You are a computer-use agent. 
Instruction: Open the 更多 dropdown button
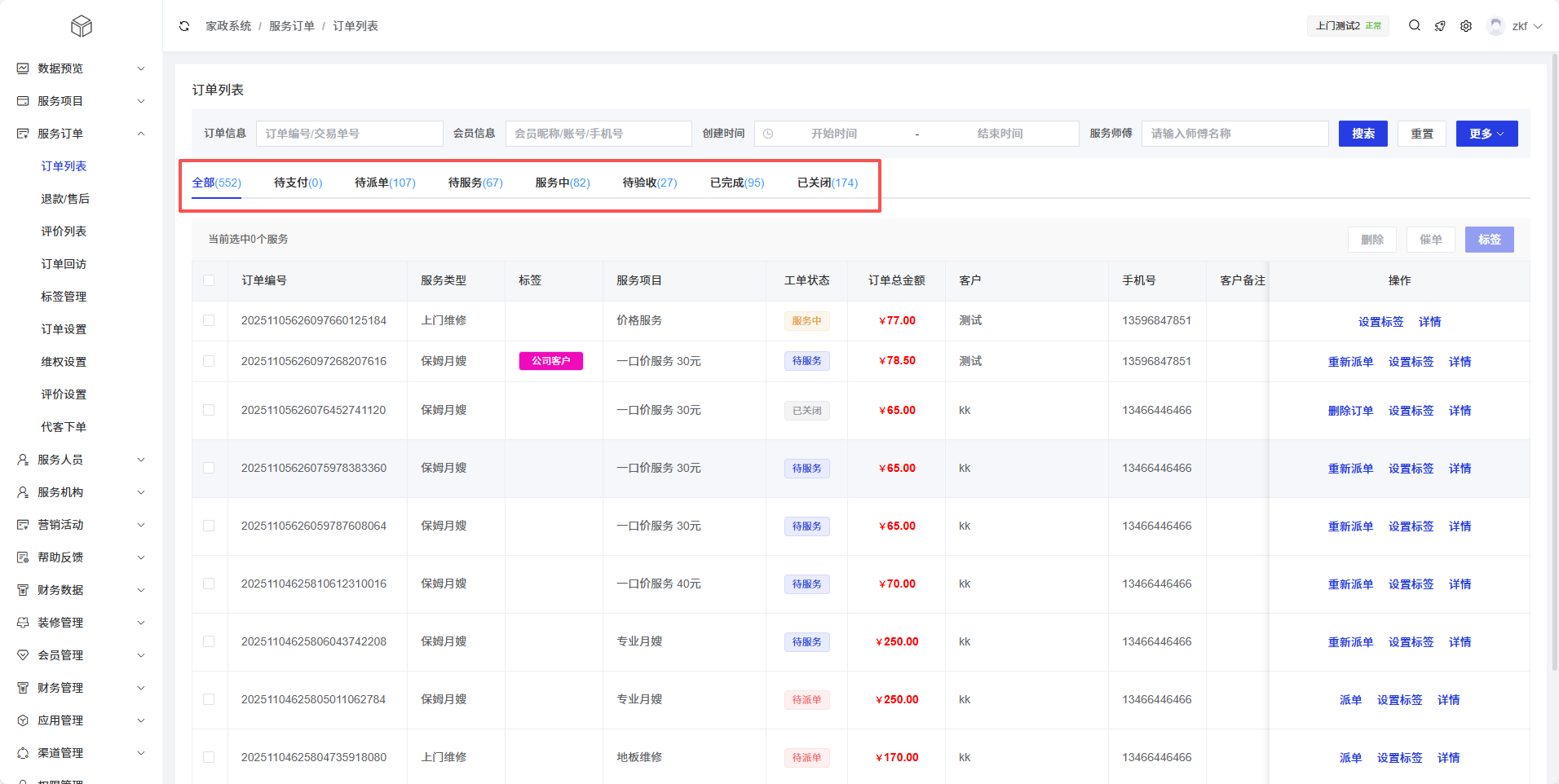(x=1486, y=134)
